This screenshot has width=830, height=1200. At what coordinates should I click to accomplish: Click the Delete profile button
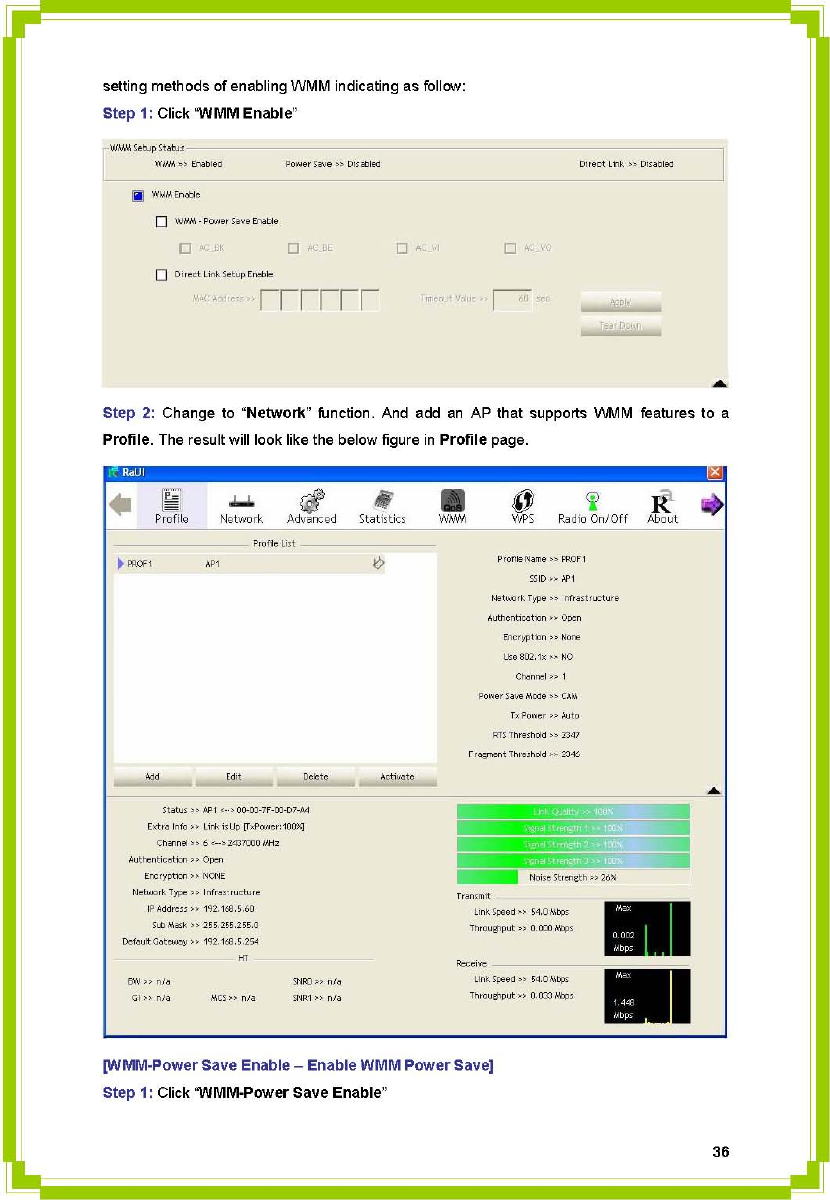tap(316, 777)
